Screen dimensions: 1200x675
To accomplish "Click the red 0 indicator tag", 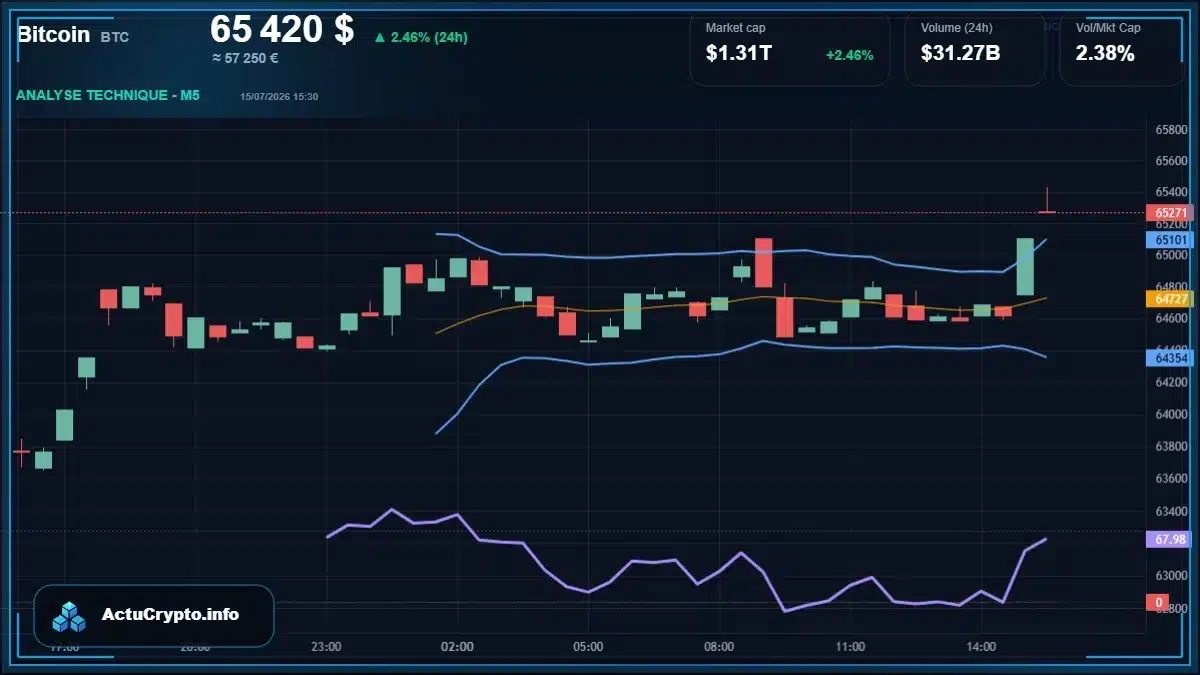I will [1158, 602].
